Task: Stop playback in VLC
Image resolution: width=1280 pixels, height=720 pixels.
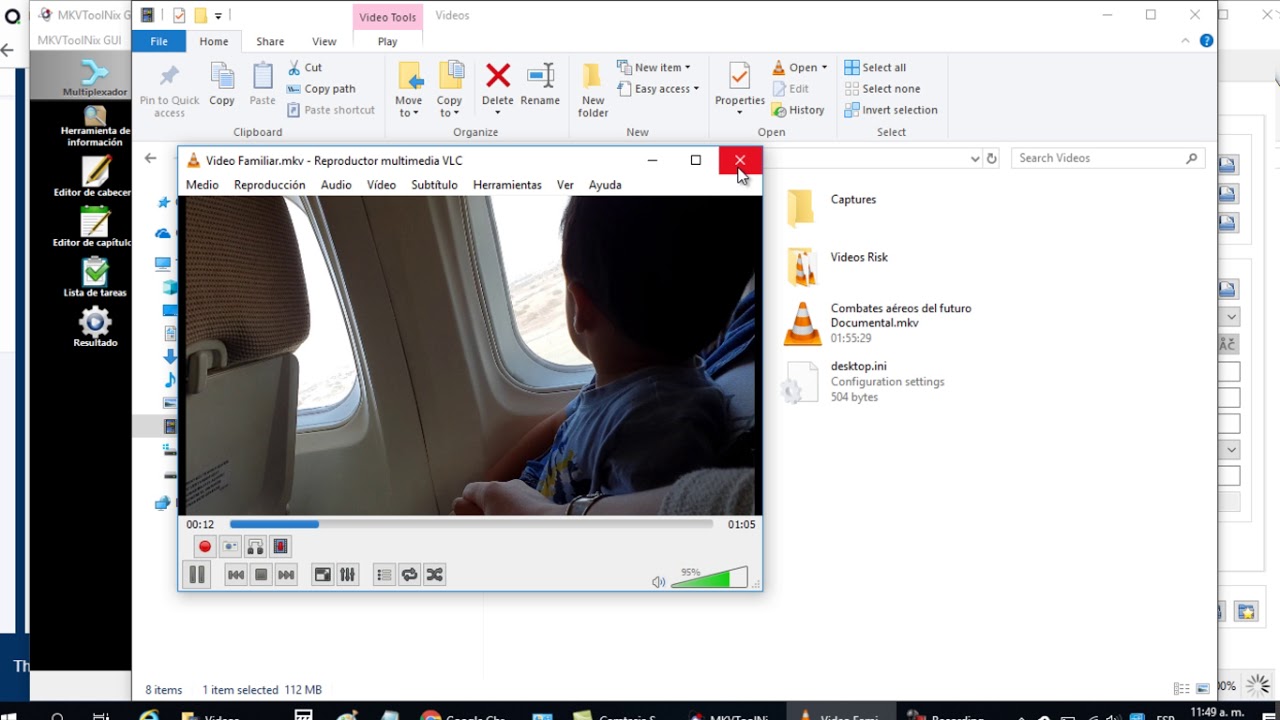Action: [x=261, y=574]
